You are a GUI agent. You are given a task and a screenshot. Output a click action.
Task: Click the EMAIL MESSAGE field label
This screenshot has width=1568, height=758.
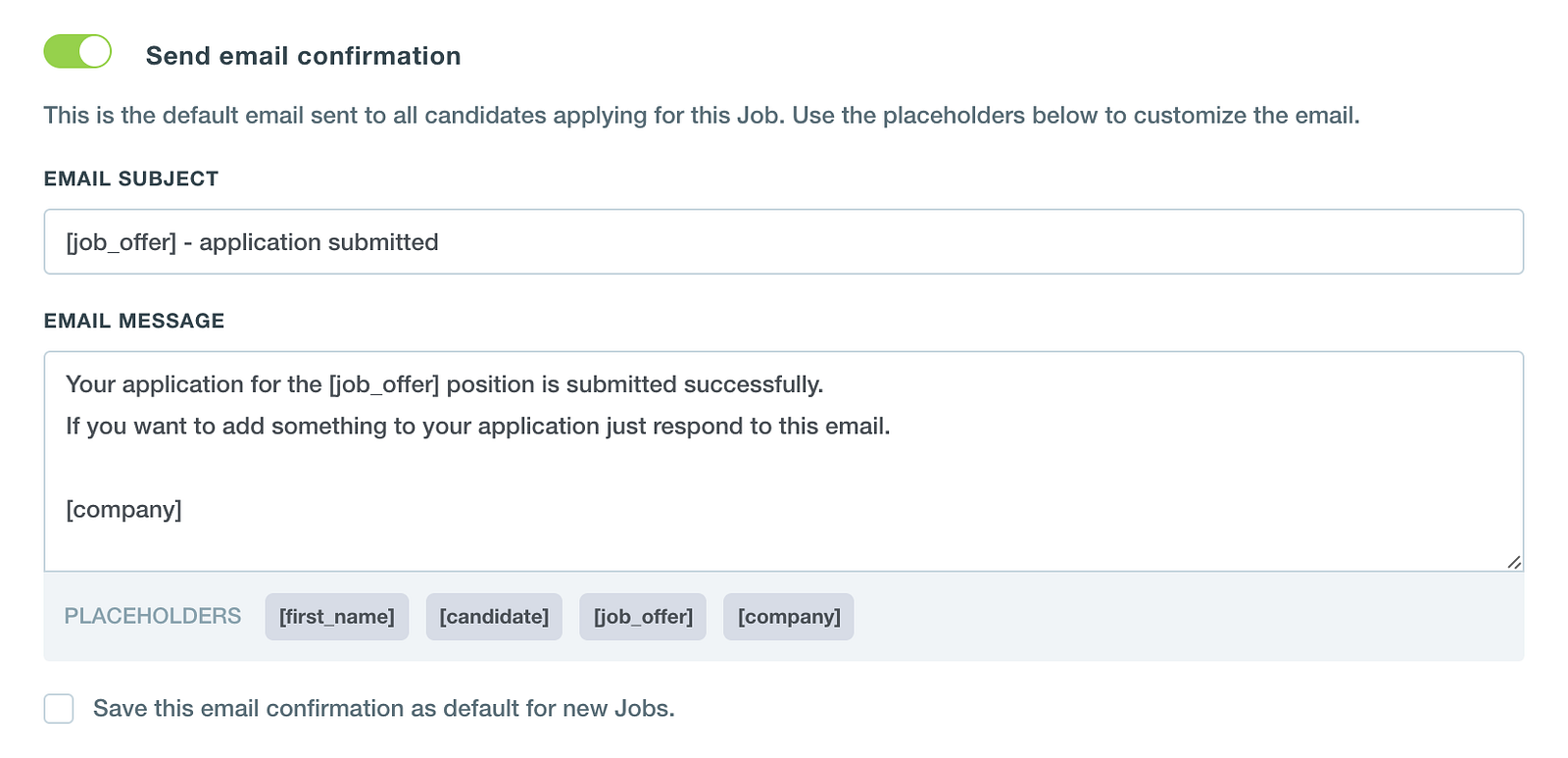tap(134, 321)
